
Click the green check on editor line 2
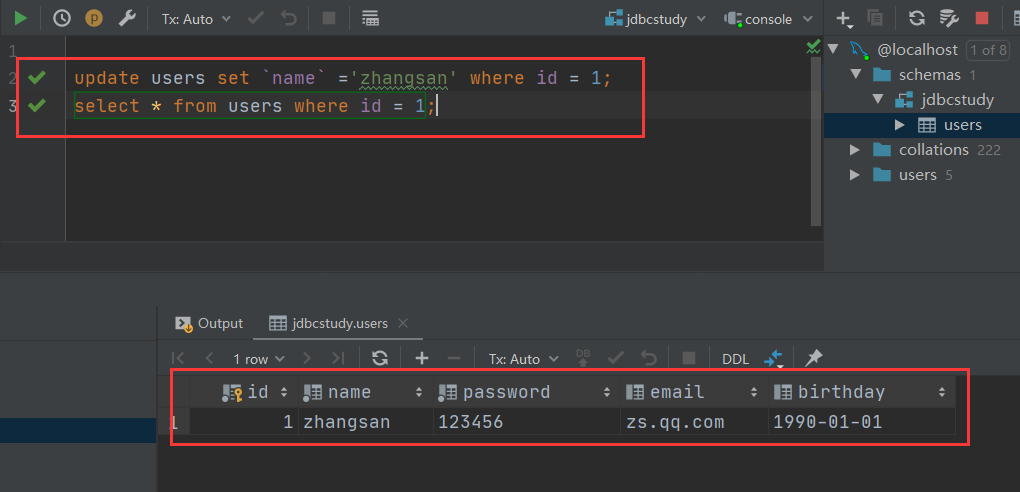pyautogui.click(x=37, y=77)
